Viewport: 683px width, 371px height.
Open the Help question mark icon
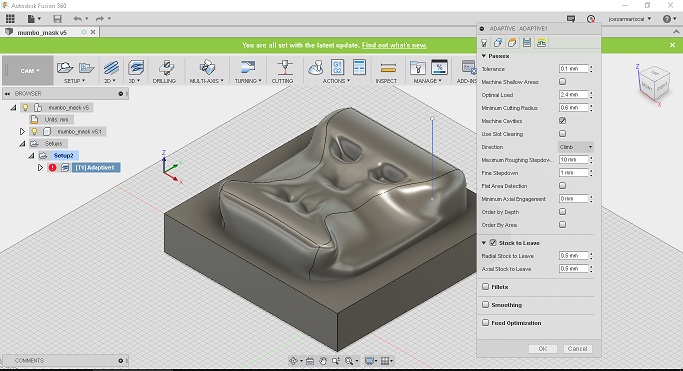[666, 19]
